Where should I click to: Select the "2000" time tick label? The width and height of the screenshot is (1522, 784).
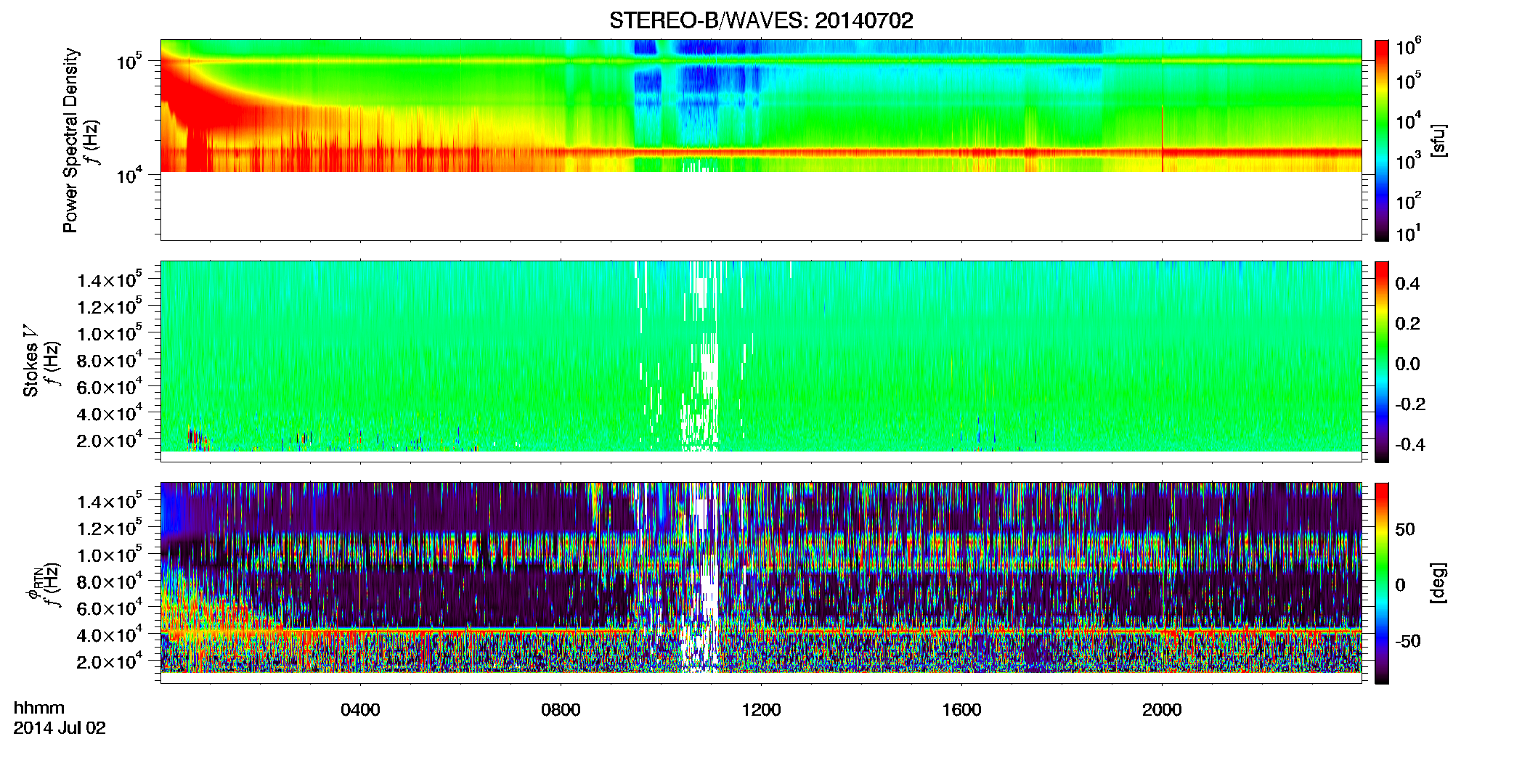tap(1162, 709)
